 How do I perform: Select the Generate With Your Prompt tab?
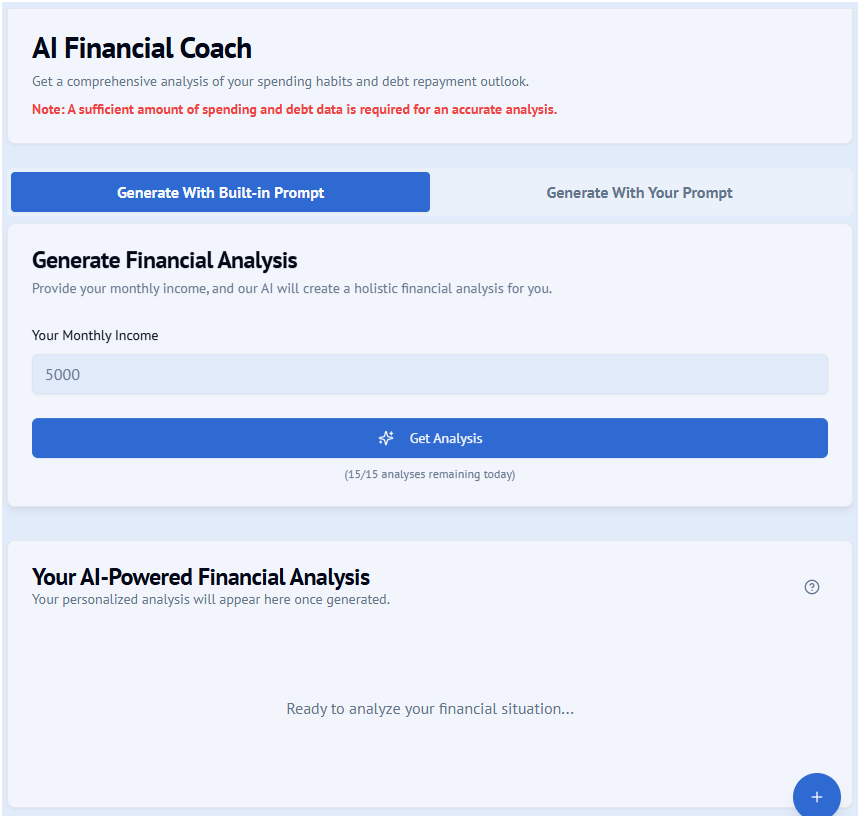639,193
